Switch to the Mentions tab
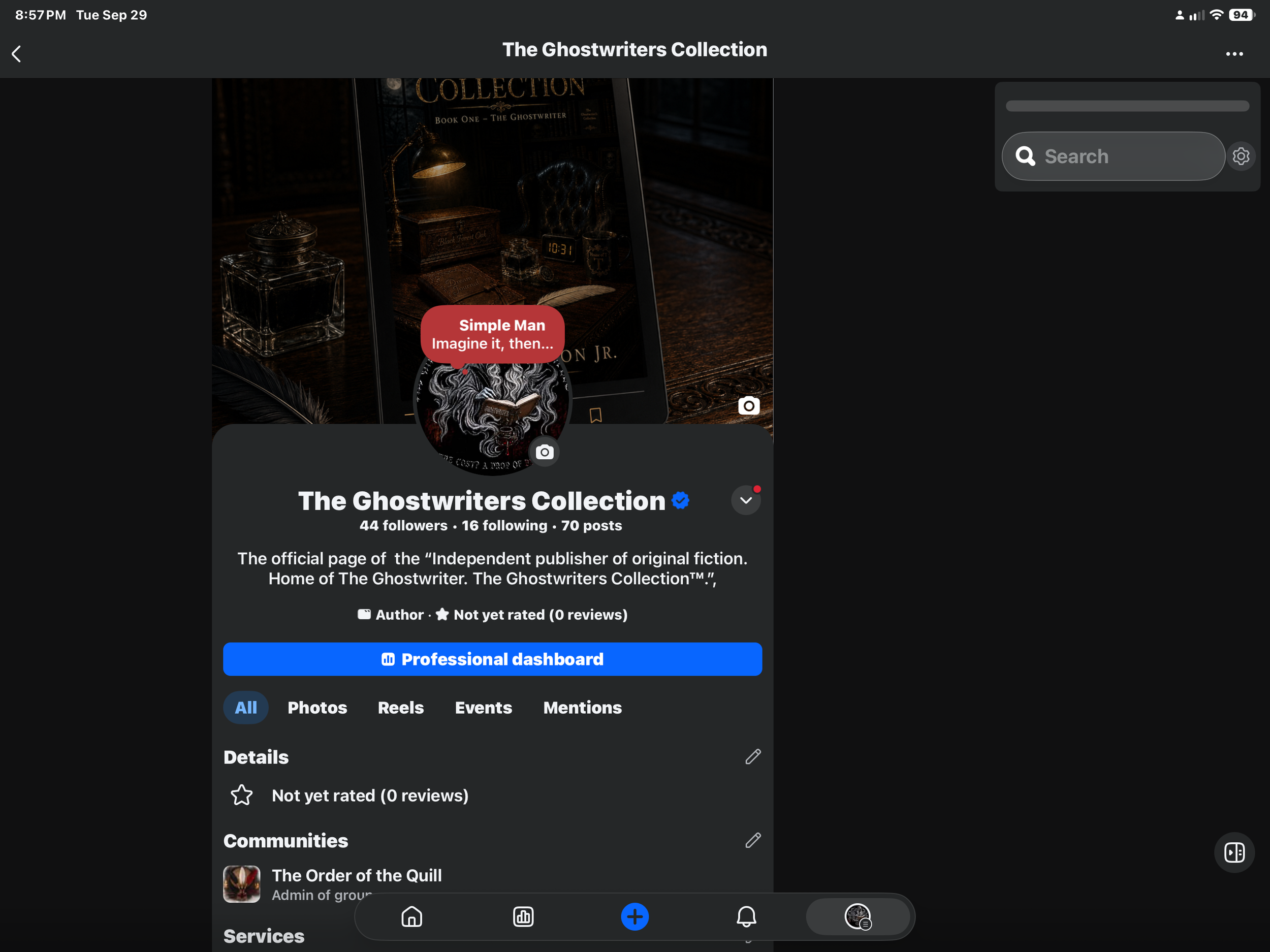Image resolution: width=1270 pixels, height=952 pixels. [582, 708]
